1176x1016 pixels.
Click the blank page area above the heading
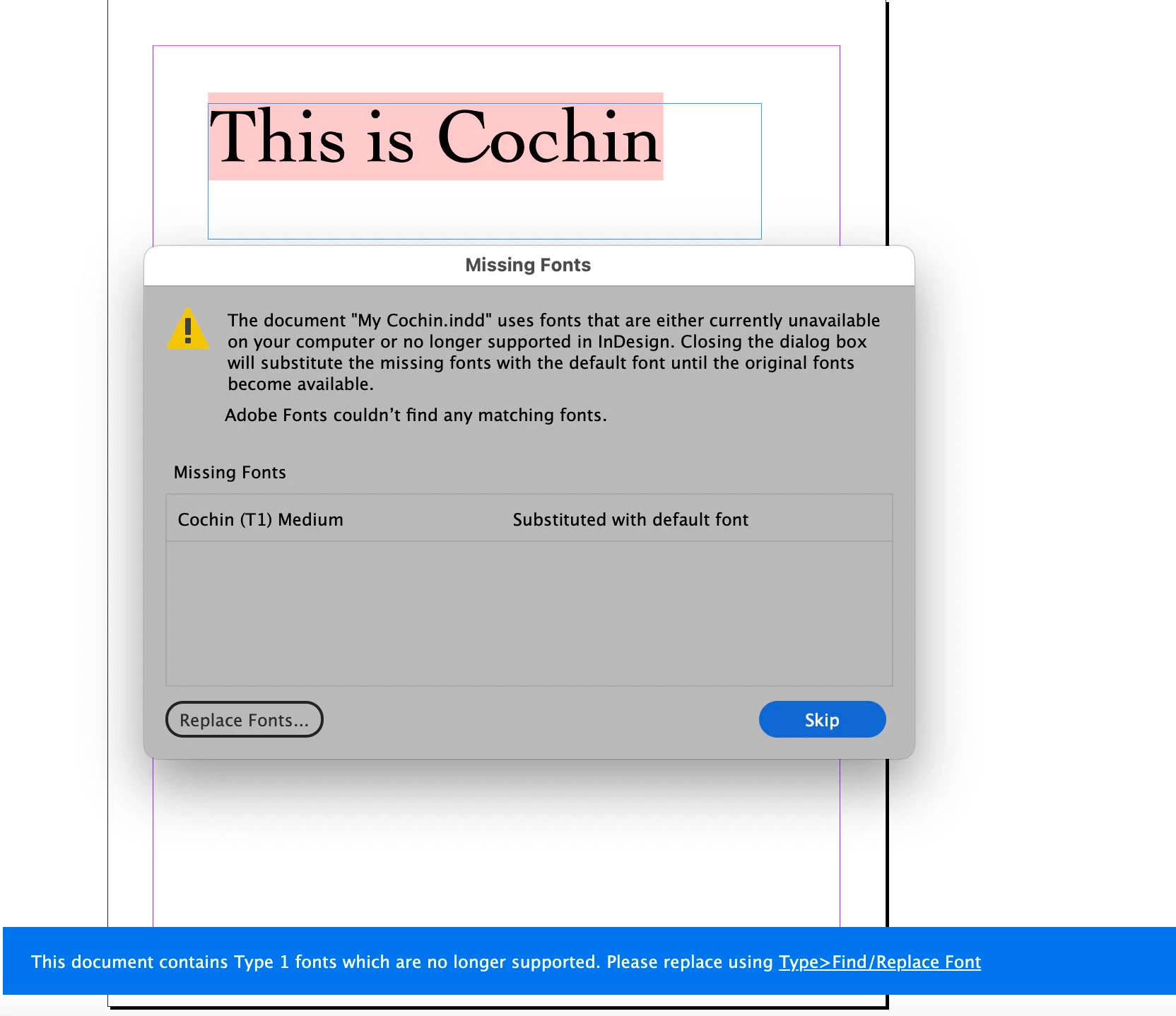(x=496, y=69)
